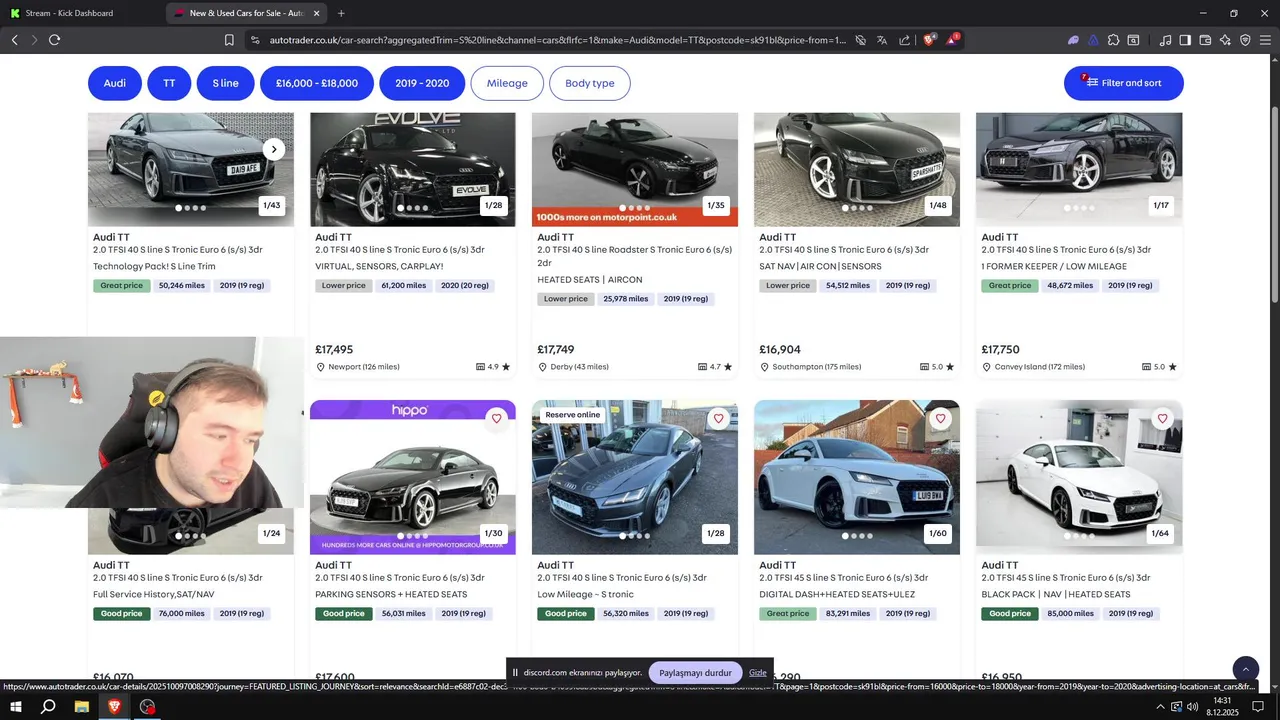Heart the LU19 BWA white TT listing
1280x720 pixels.
(x=940, y=418)
